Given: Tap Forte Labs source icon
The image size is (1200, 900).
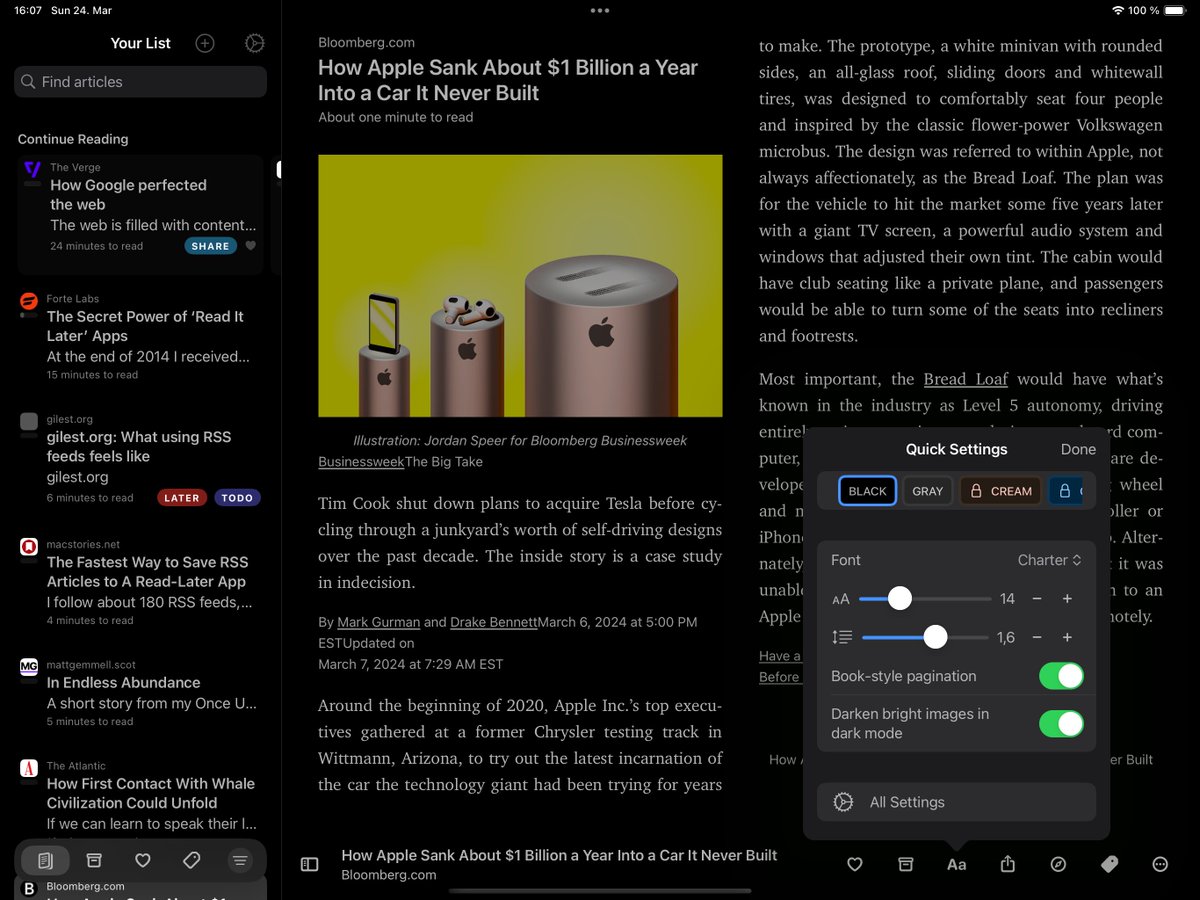Looking at the screenshot, I should pos(29,302).
